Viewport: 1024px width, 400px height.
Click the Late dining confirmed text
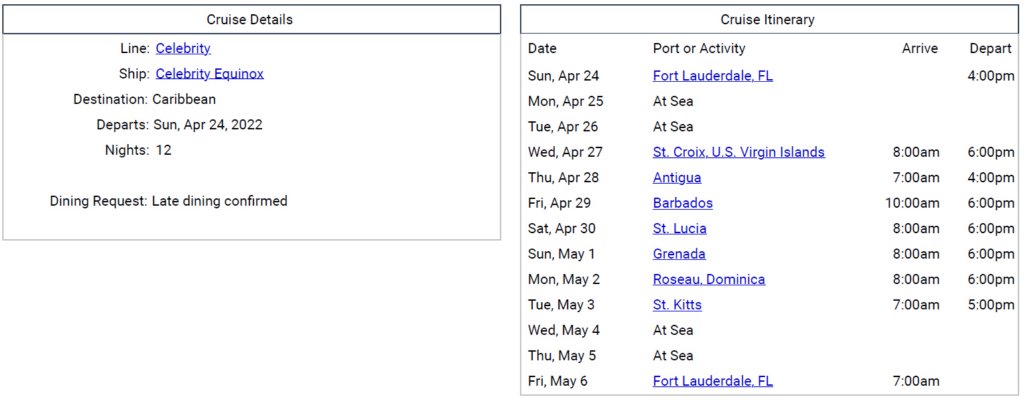[x=219, y=201]
